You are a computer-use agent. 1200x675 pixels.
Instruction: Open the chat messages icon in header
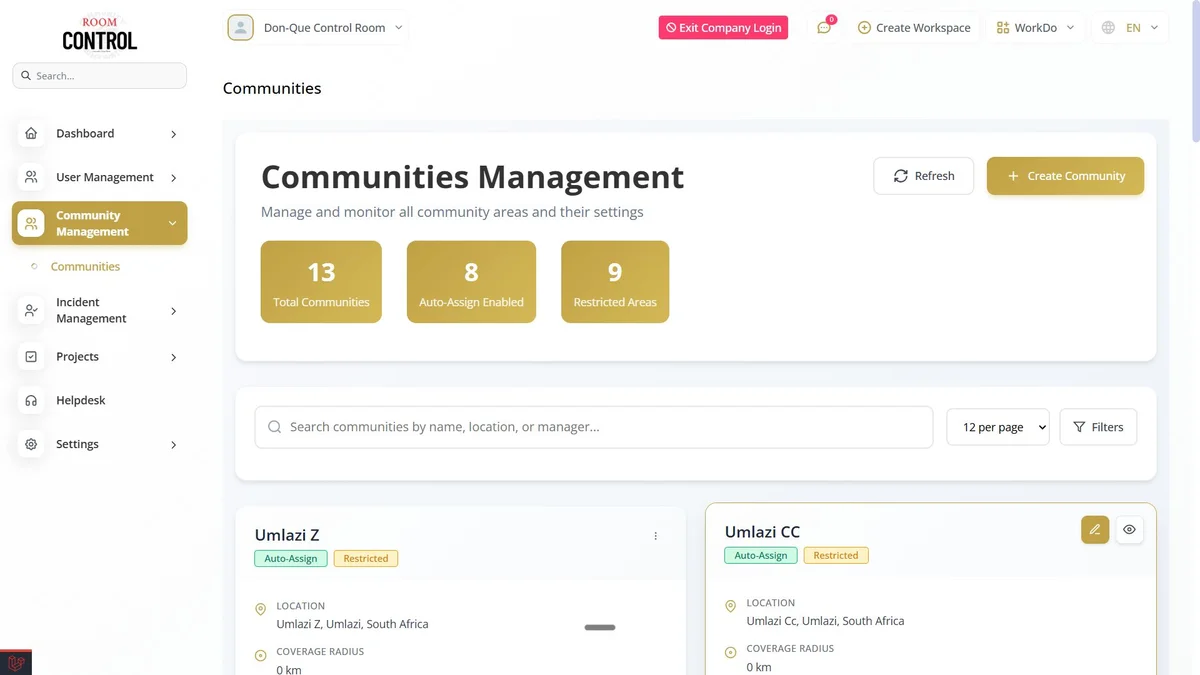tap(824, 28)
